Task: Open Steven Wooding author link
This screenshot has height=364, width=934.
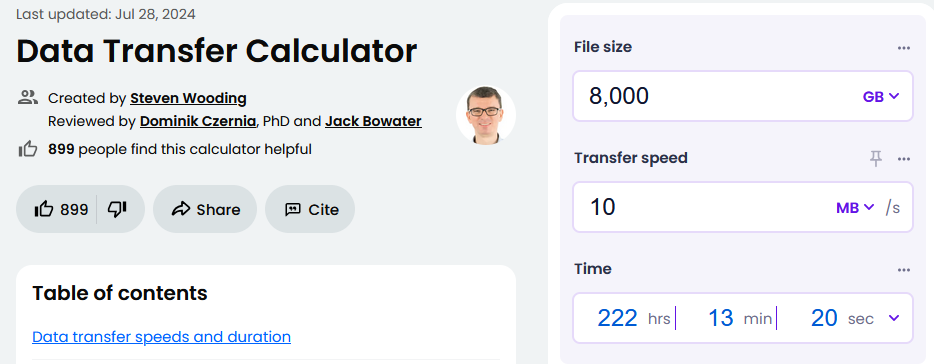Action: point(188,98)
